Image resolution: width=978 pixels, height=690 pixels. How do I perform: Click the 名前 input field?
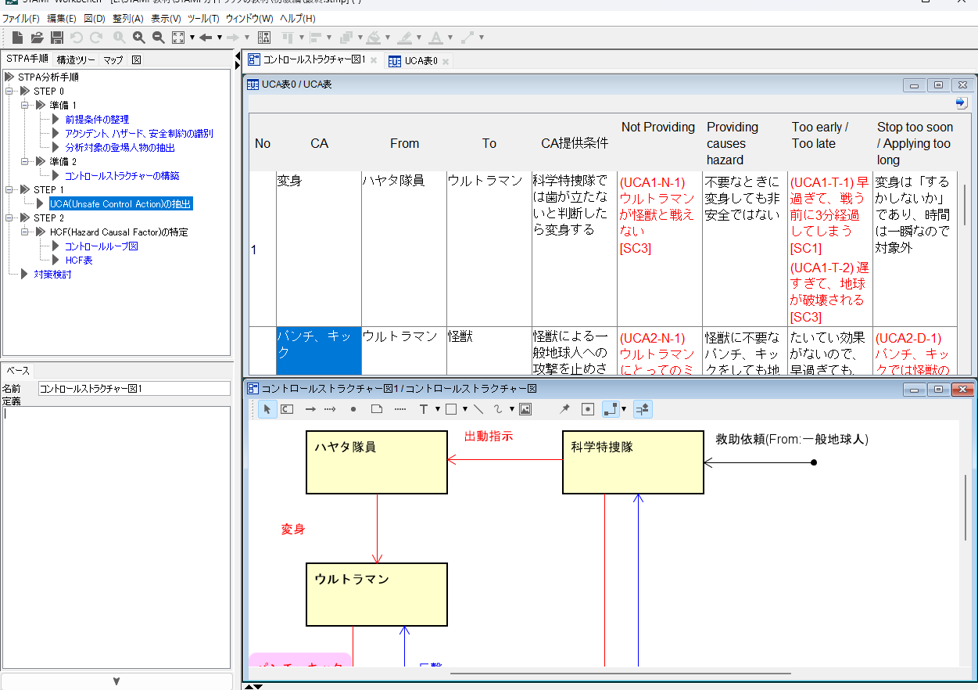(134, 389)
